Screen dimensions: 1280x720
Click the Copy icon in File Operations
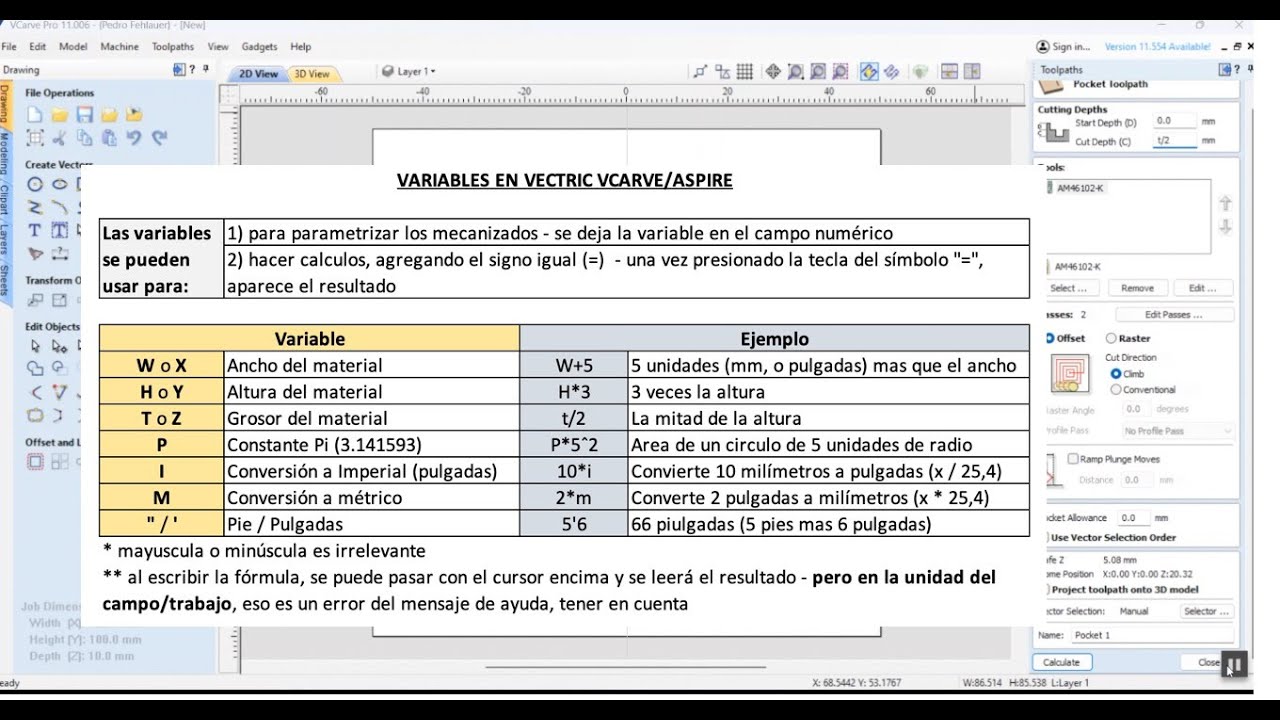(84, 138)
